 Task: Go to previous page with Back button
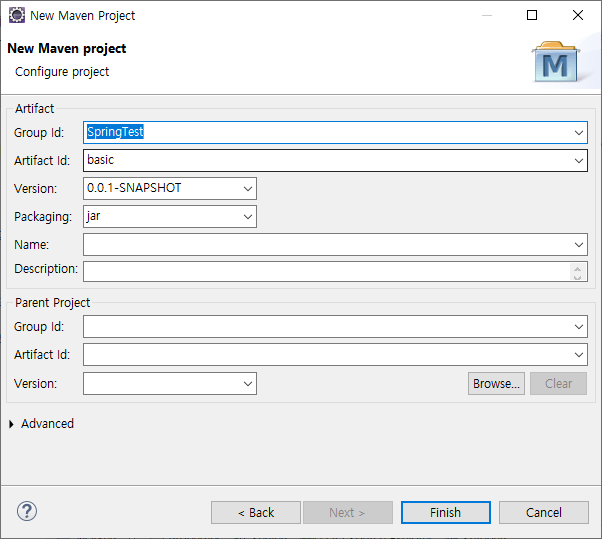click(256, 512)
